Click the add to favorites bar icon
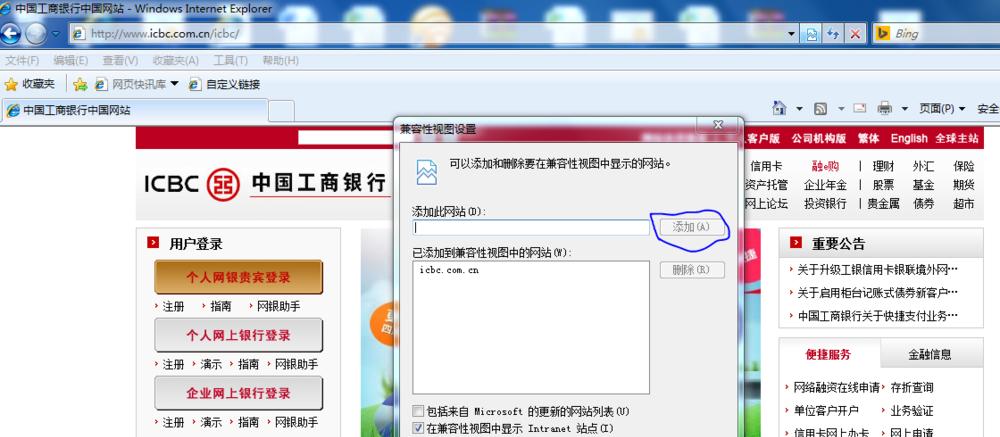This screenshot has width=1000, height=437. [80, 84]
